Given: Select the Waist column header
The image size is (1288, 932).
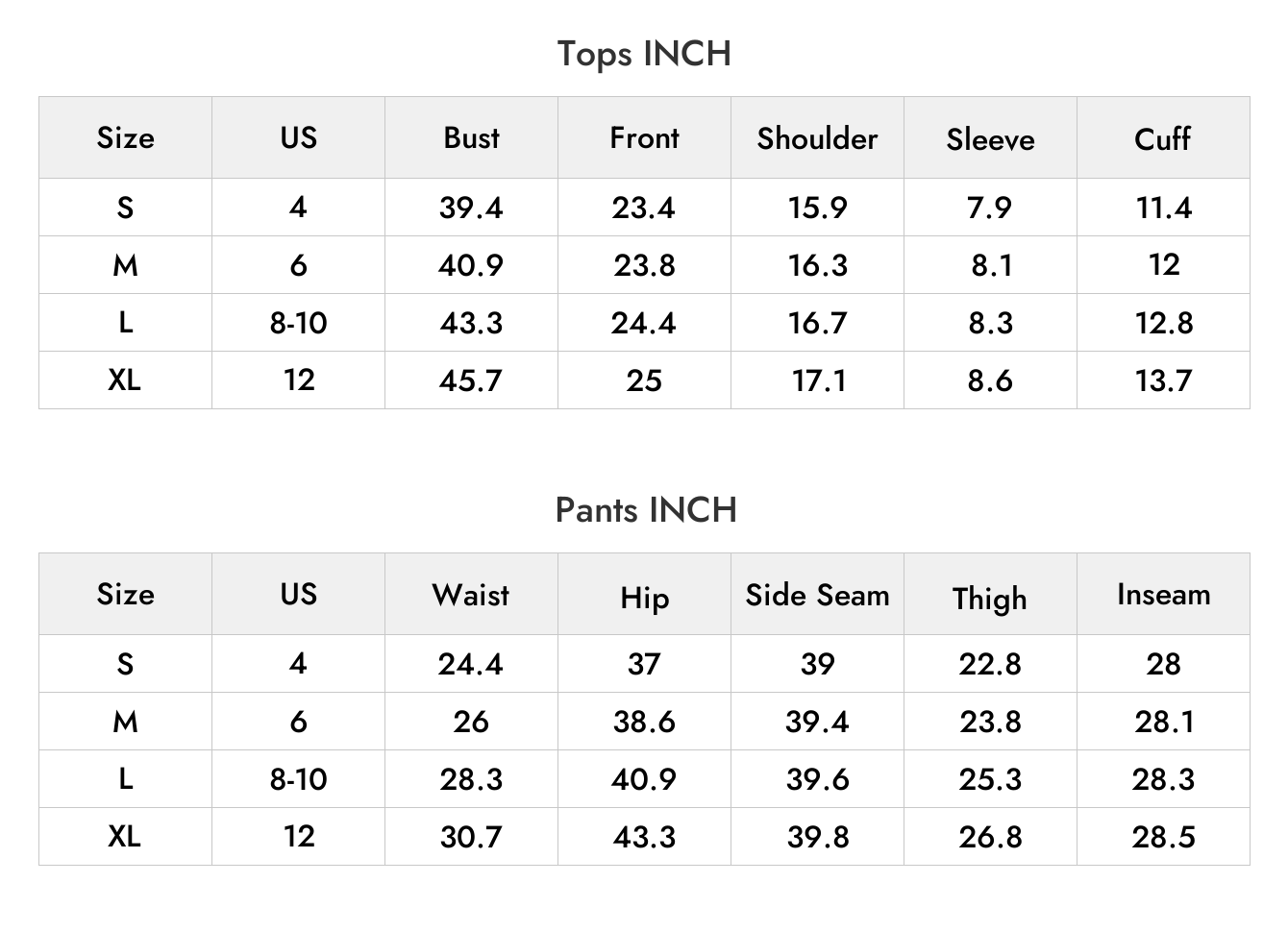Looking at the screenshot, I should click(471, 594).
